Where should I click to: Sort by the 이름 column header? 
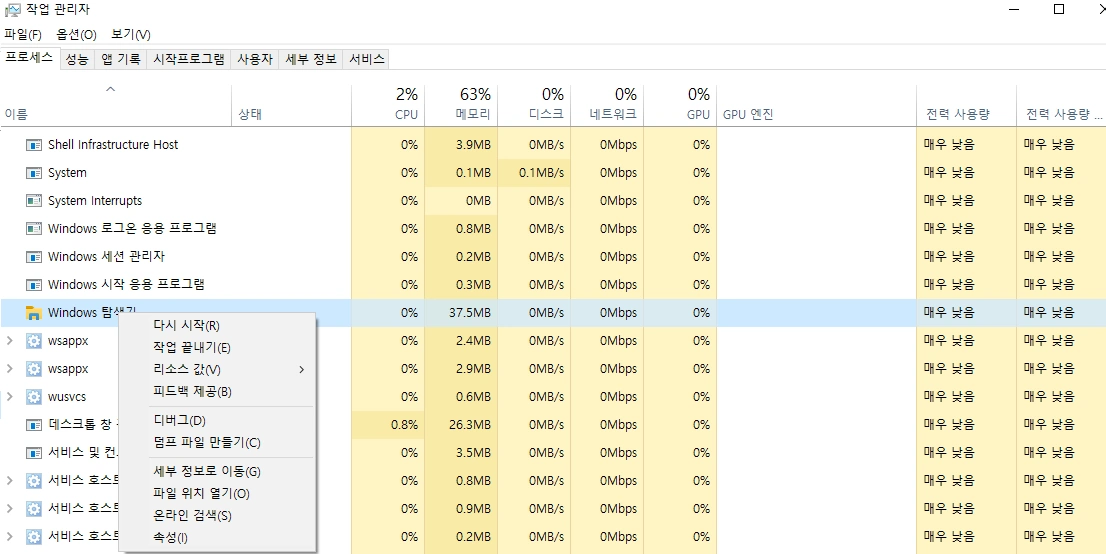click(116, 106)
